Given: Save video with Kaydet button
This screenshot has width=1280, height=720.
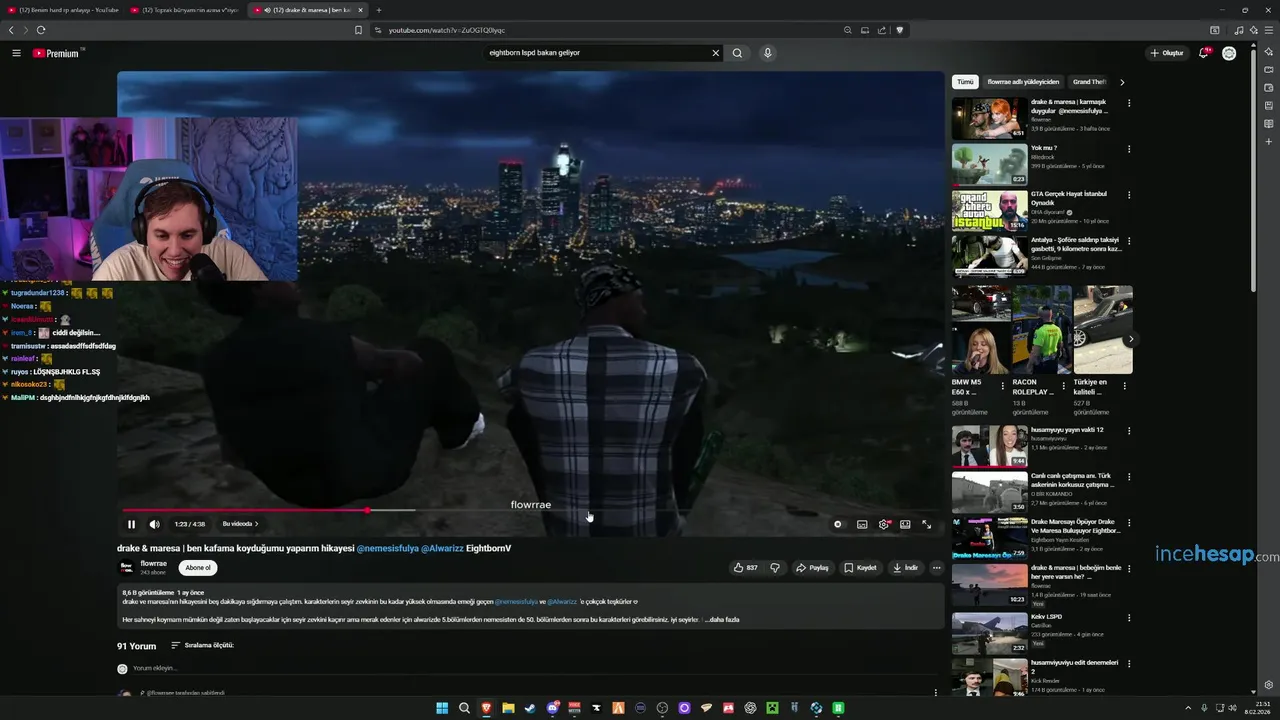Looking at the screenshot, I should (x=860, y=567).
